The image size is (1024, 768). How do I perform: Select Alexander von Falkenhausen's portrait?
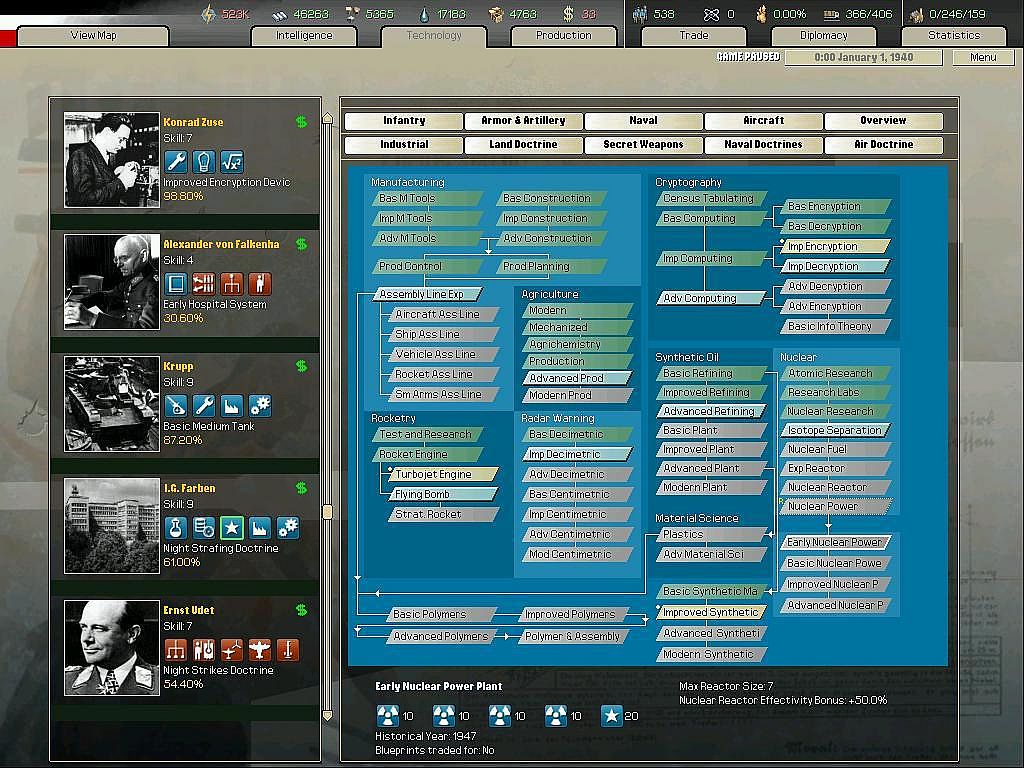(112, 282)
